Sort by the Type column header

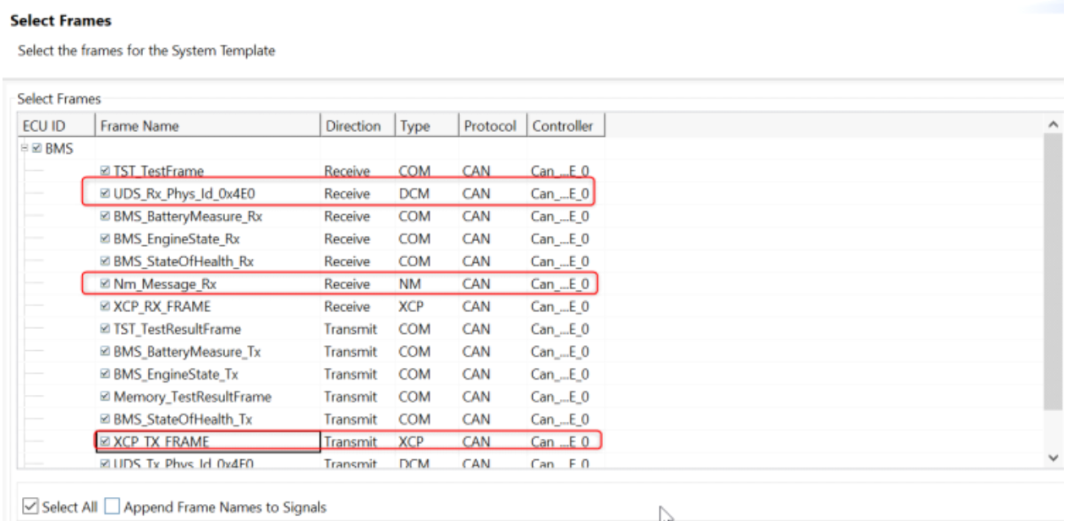(427, 126)
